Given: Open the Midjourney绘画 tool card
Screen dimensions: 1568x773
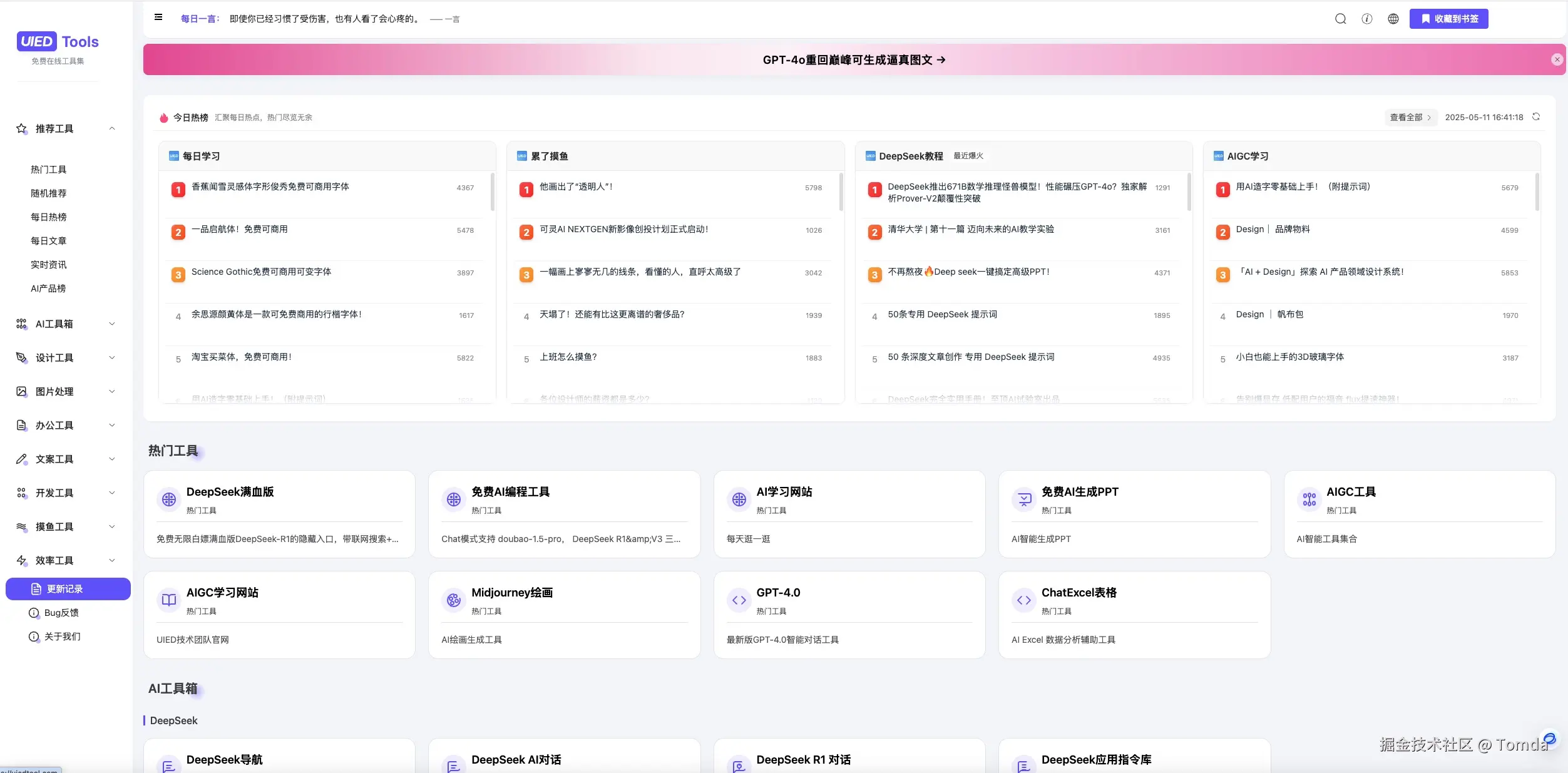Looking at the screenshot, I should (x=563, y=614).
